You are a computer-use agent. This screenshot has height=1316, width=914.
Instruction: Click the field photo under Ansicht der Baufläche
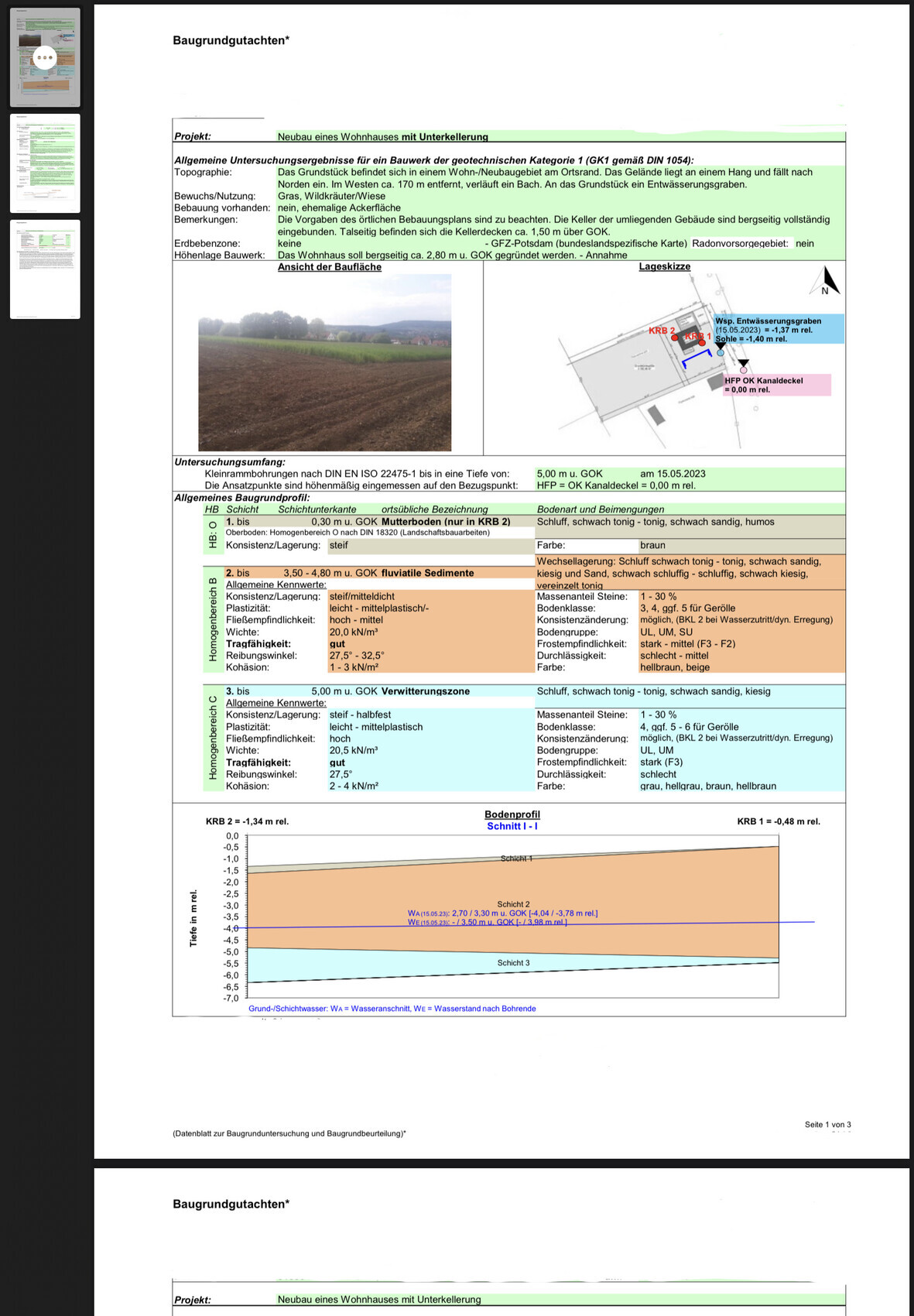point(324,362)
